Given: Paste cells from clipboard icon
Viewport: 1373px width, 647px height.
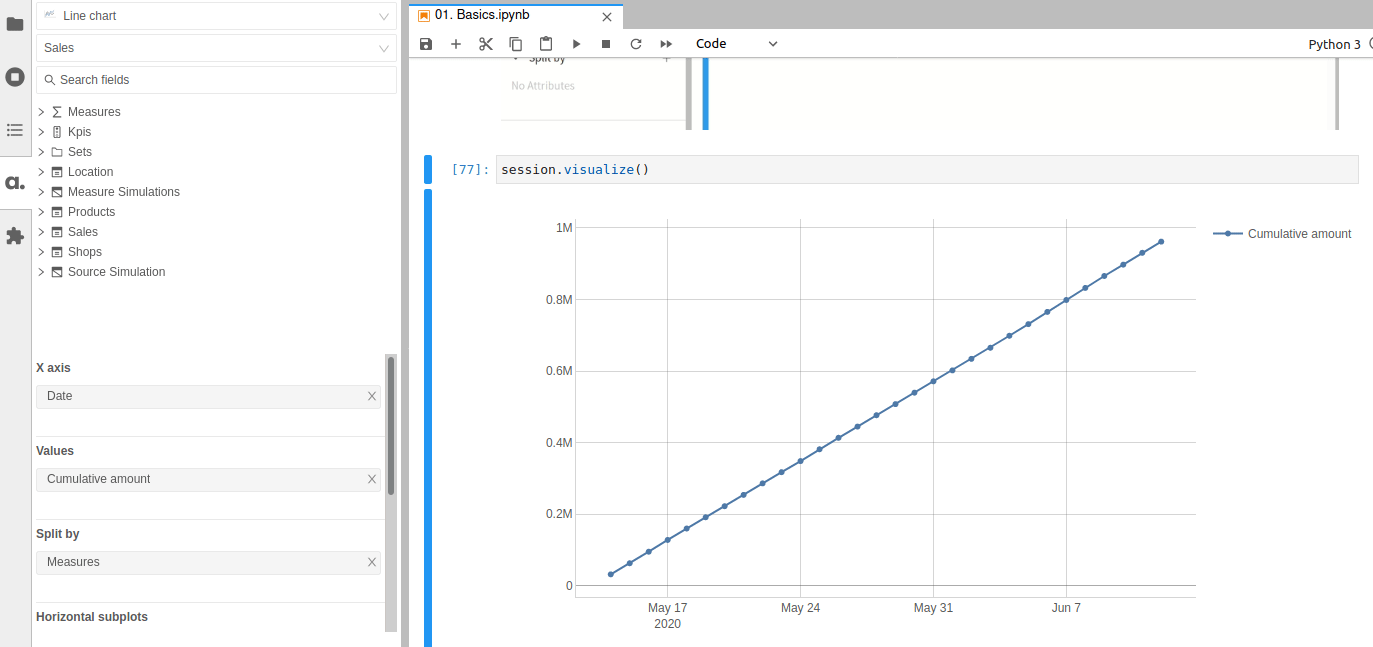Looking at the screenshot, I should 546,44.
